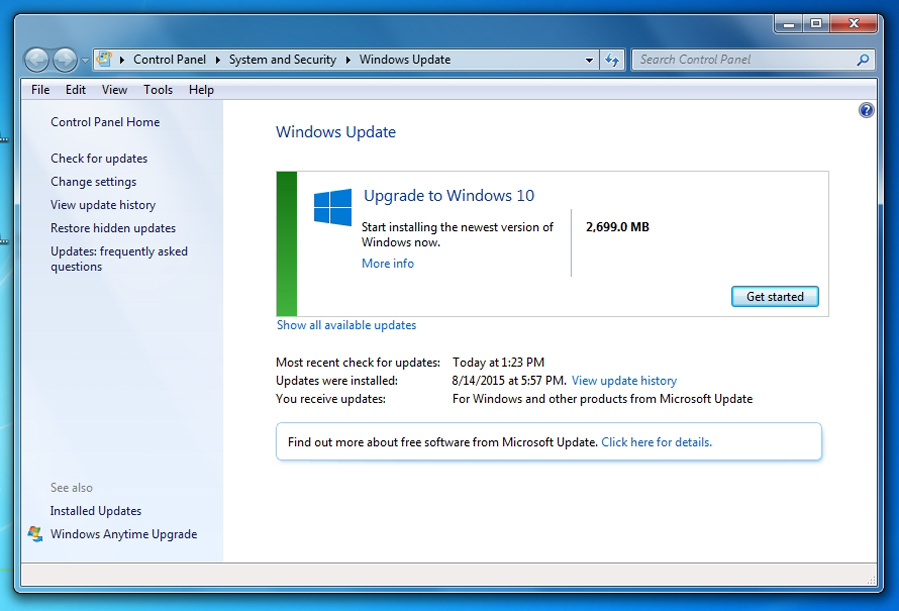
Task: Click the Forward navigation arrow
Action: (65, 60)
